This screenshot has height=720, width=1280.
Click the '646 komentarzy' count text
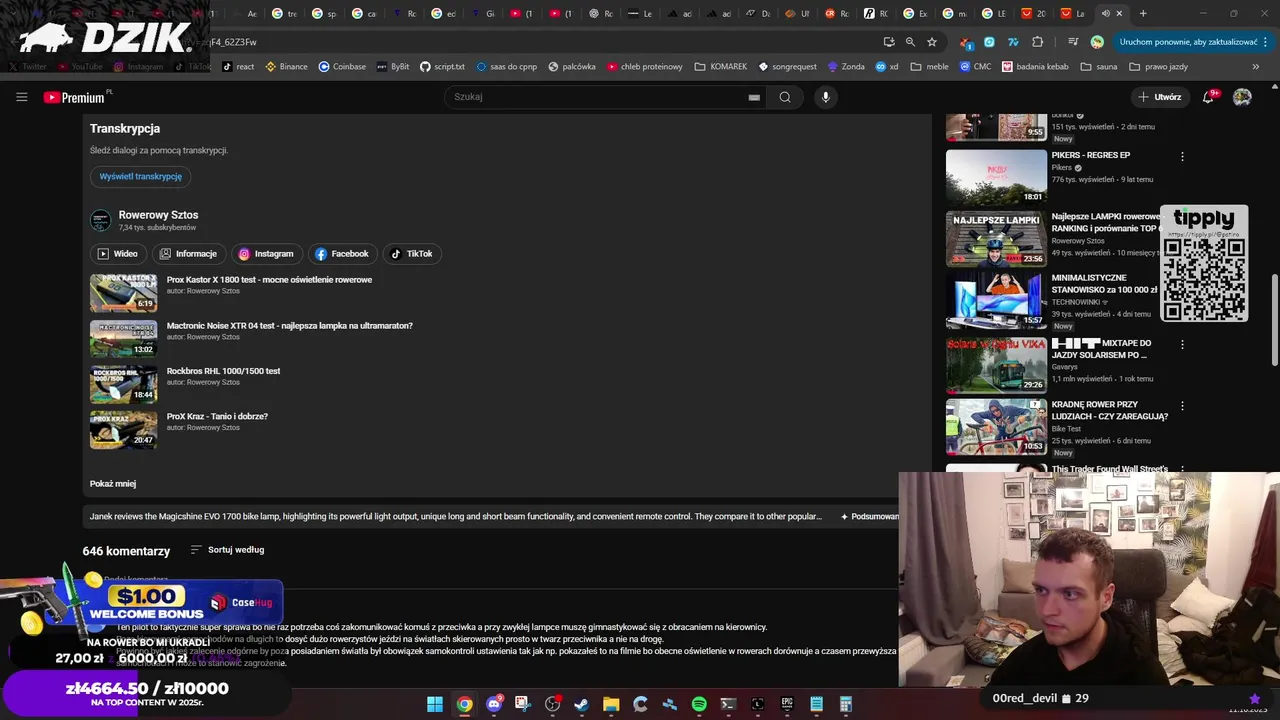[x=126, y=551]
